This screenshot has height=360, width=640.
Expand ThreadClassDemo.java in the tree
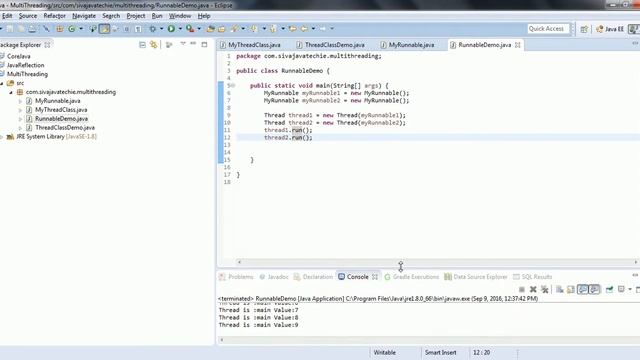click(x=20, y=128)
